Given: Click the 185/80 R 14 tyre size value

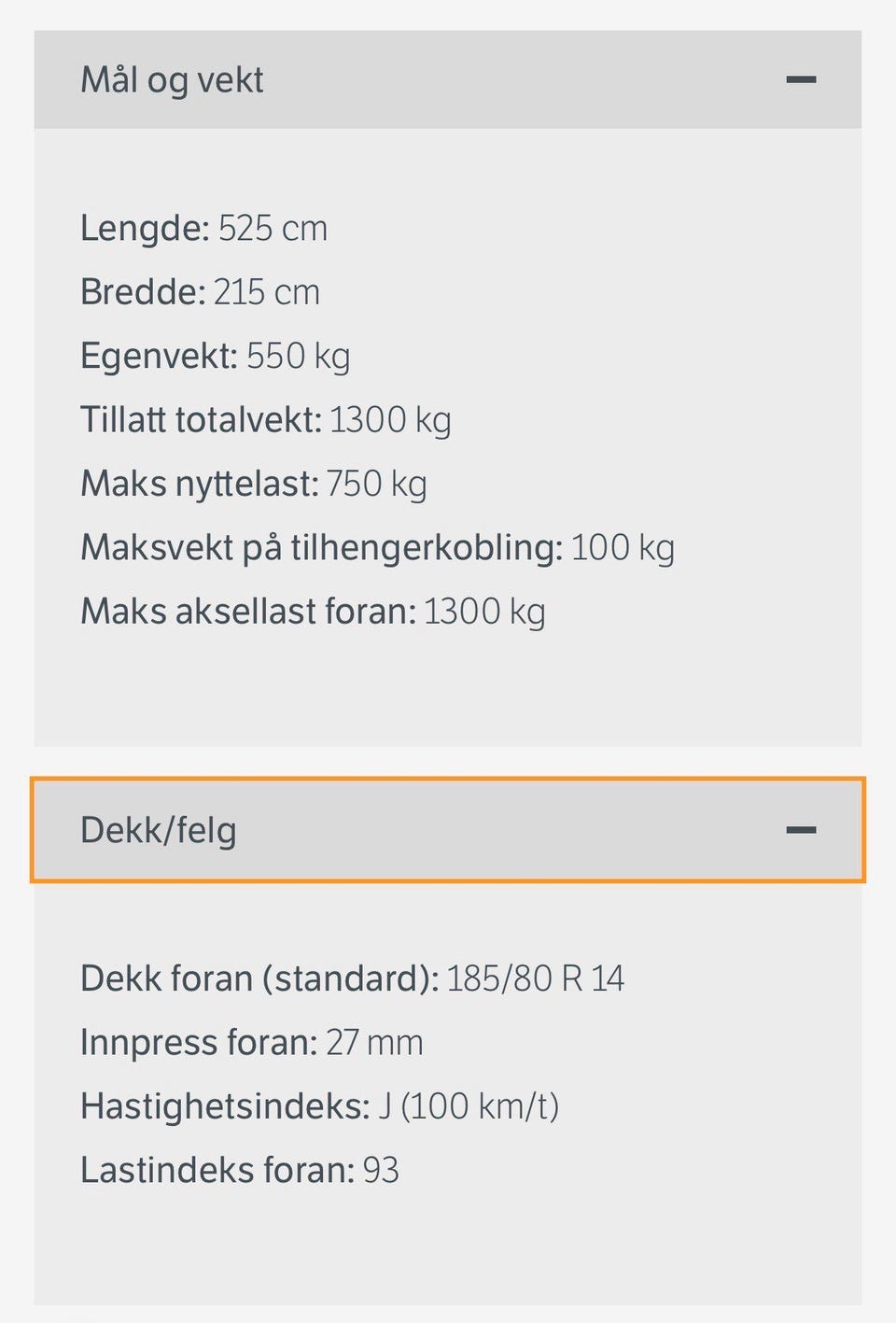Looking at the screenshot, I should click(536, 978).
